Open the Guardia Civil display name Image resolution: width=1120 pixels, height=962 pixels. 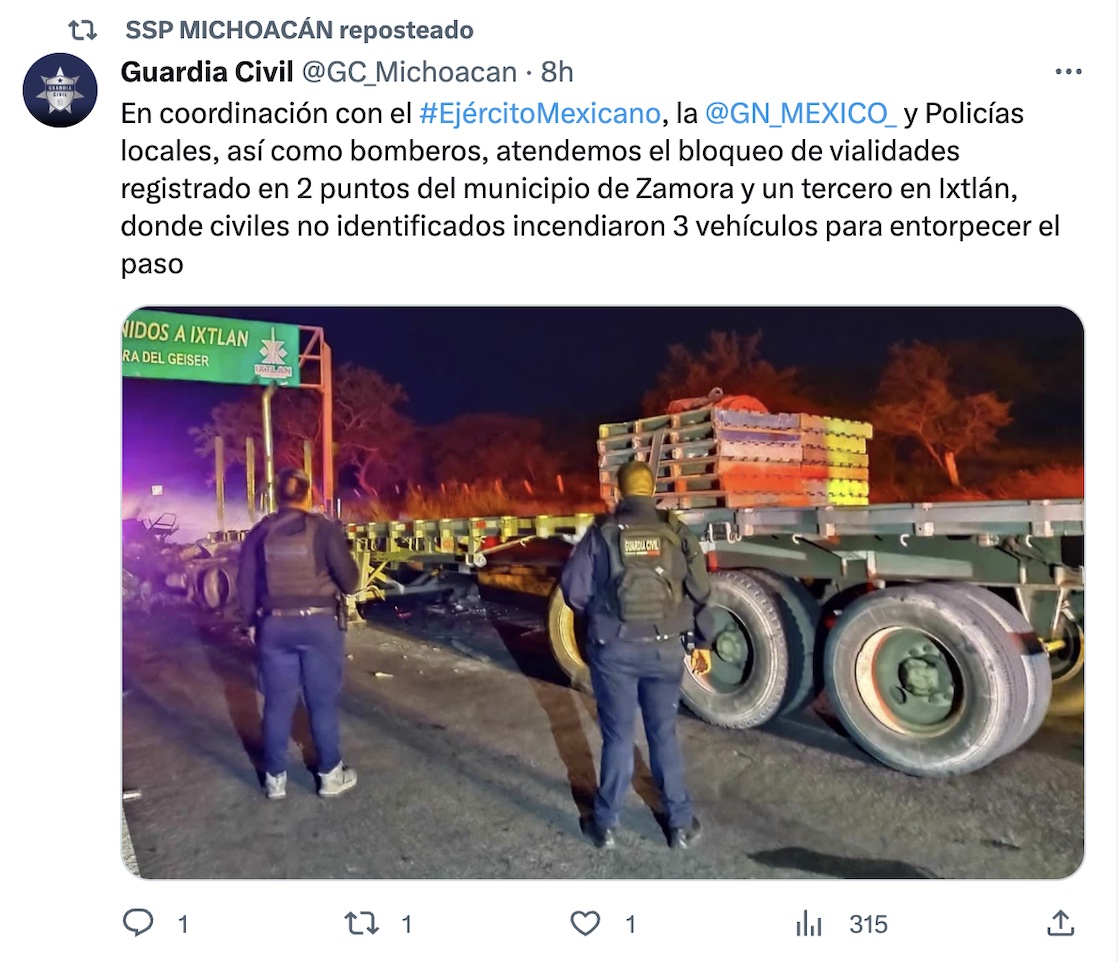click(x=207, y=71)
